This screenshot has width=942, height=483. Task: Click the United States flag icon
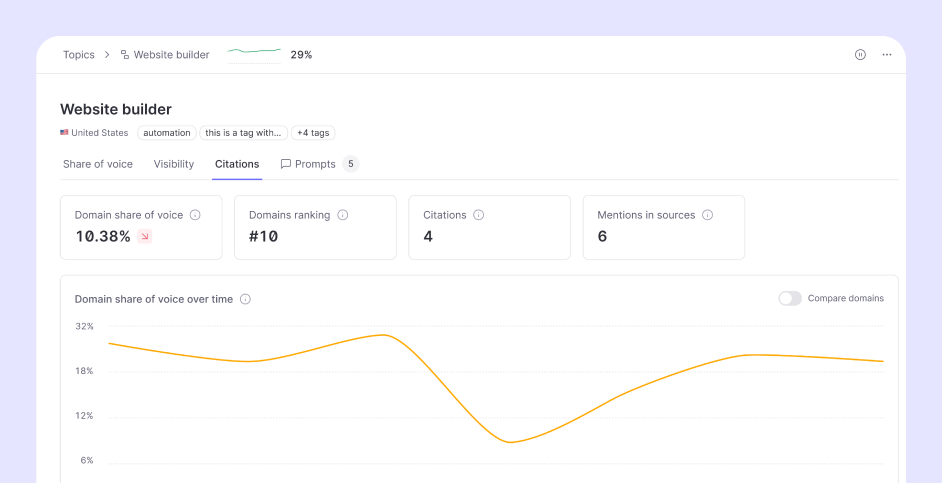[x=64, y=133]
